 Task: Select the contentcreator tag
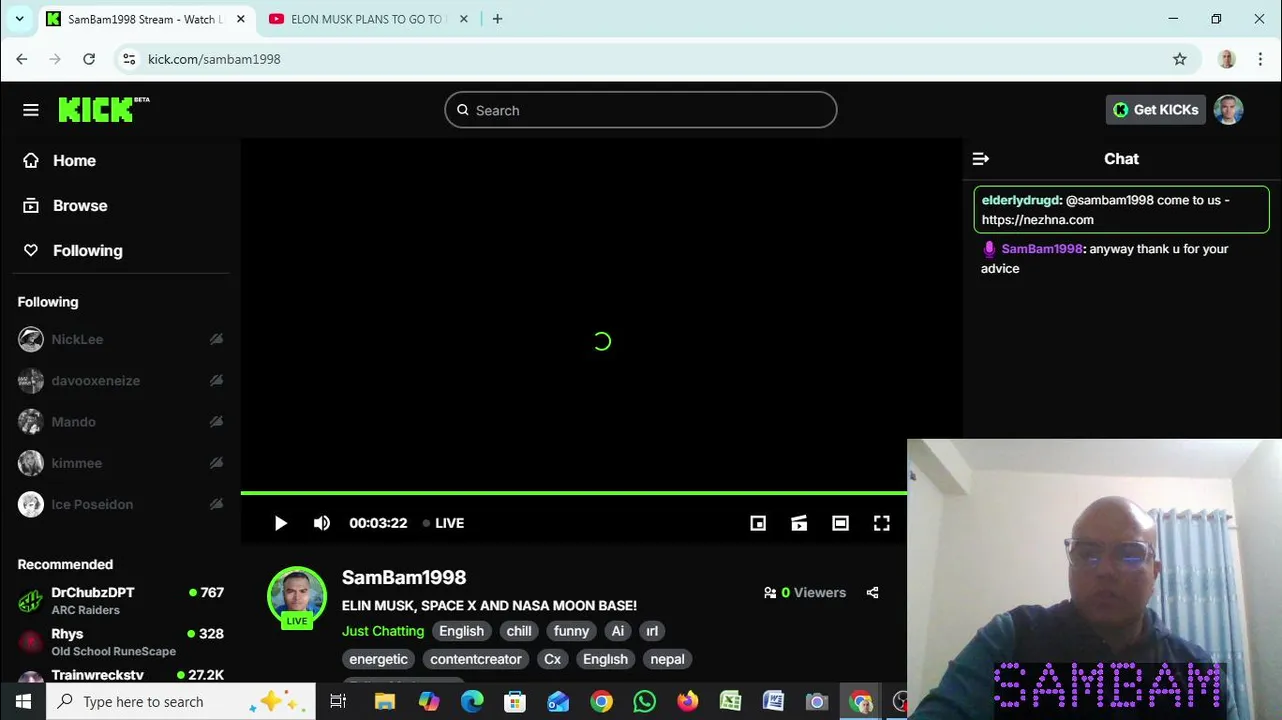(476, 659)
